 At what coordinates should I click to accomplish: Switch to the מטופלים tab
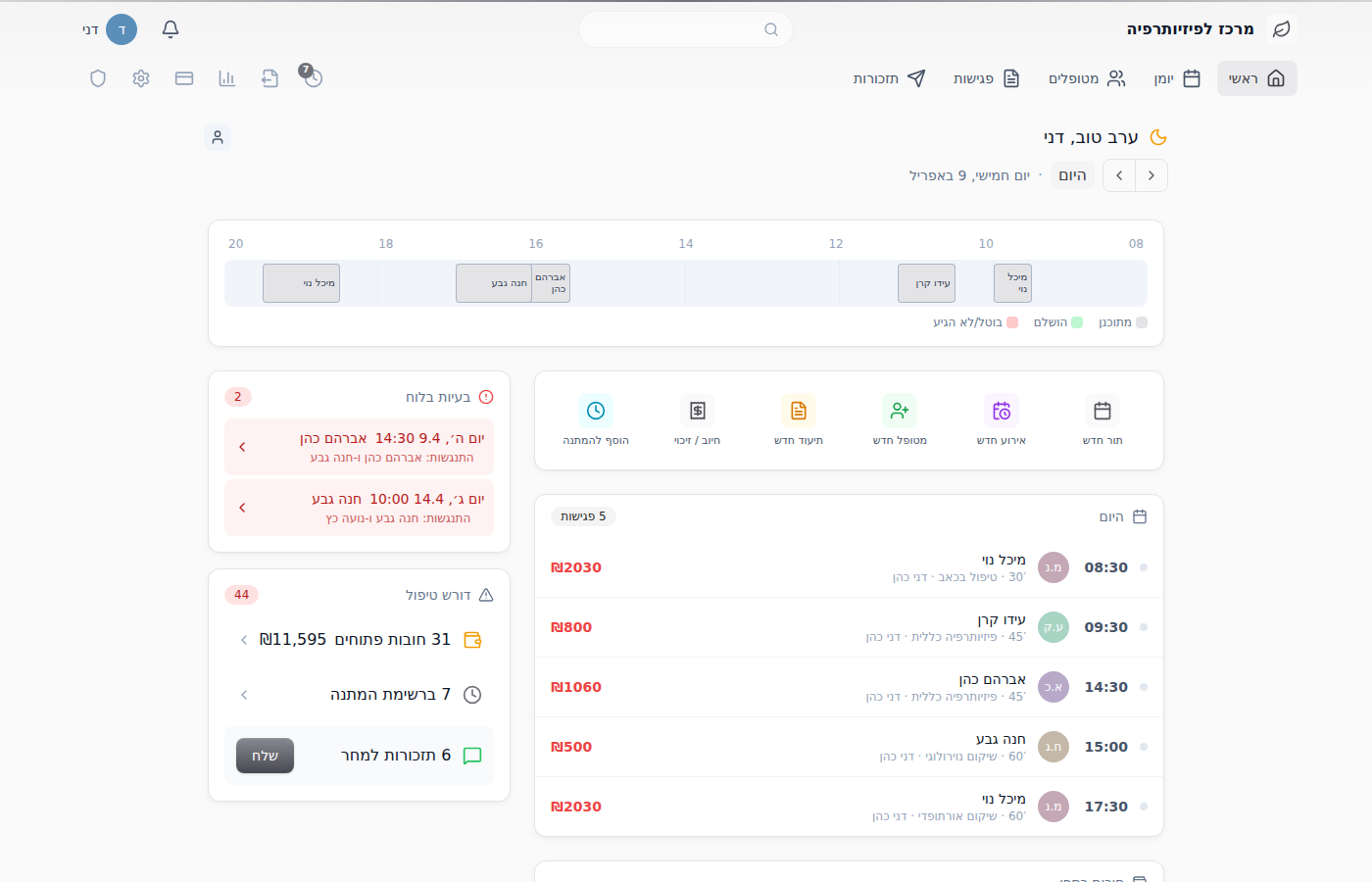[1087, 78]
